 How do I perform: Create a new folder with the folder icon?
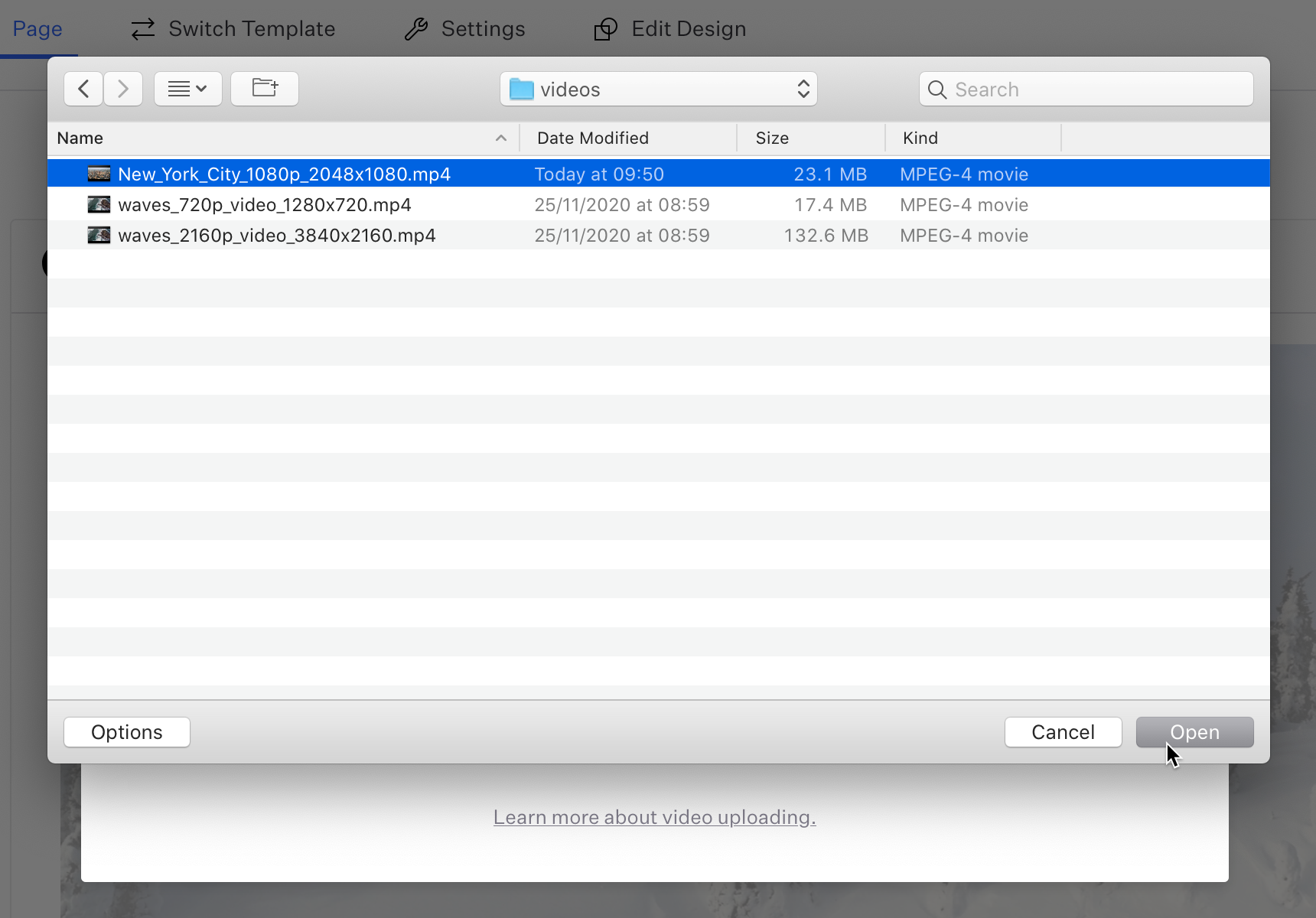tap(265, 89)
